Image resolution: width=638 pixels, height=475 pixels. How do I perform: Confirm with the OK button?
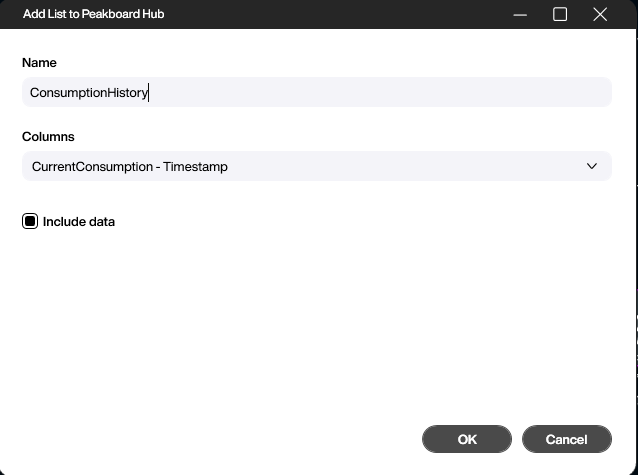pos(467,439)
